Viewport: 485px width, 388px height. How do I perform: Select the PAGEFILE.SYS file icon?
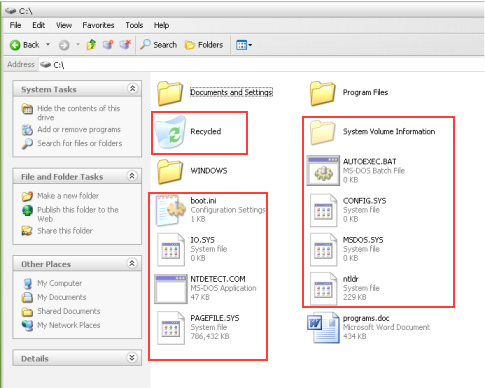[171, 328]
